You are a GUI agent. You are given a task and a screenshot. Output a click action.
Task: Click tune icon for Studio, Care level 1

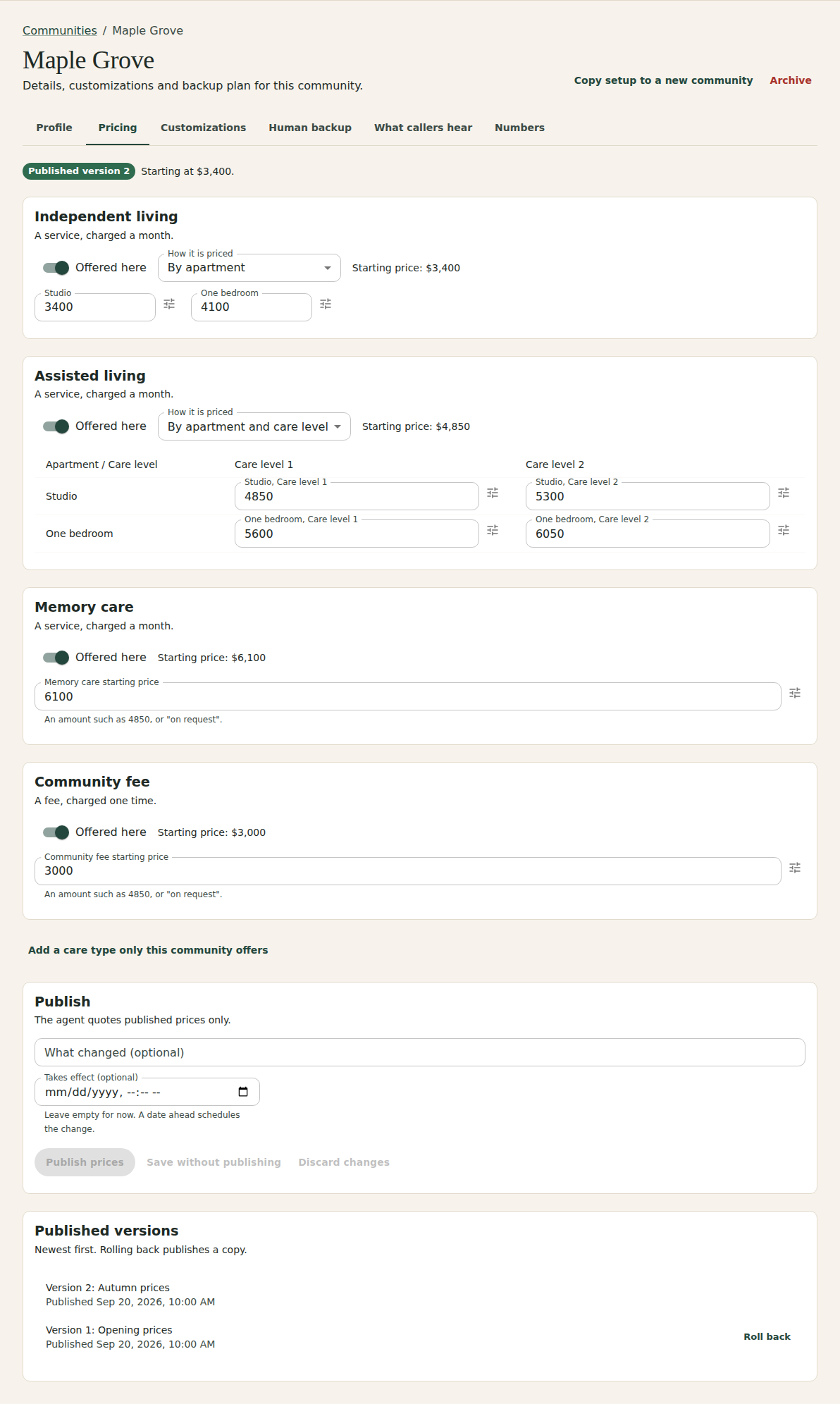point(493,493)
